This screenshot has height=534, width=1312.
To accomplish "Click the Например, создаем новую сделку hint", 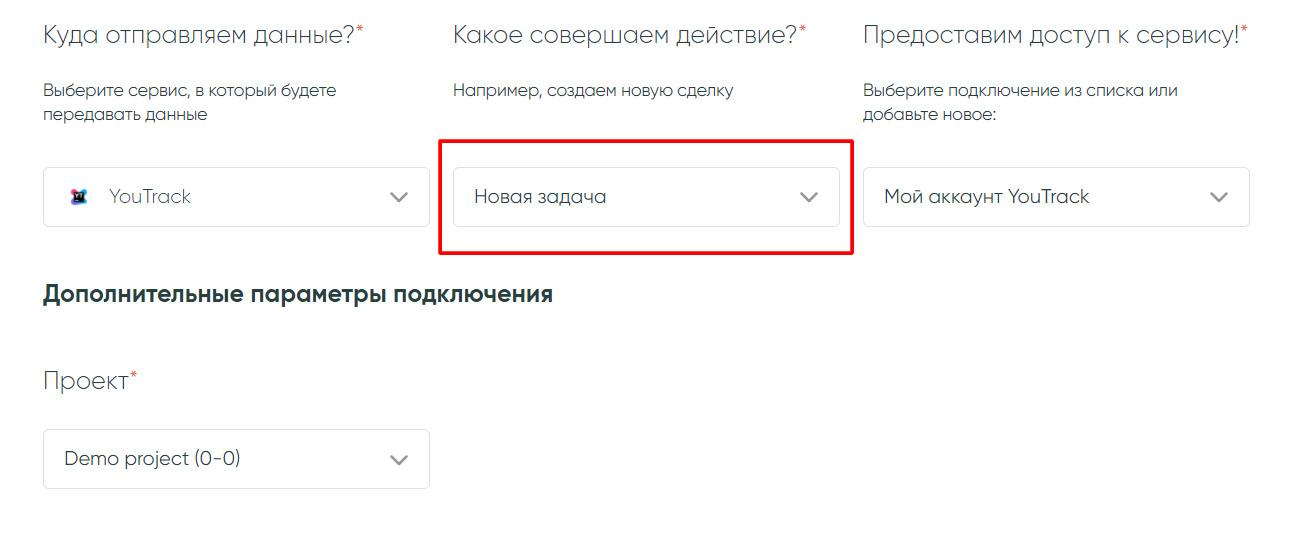I will (x=593, y=90).
